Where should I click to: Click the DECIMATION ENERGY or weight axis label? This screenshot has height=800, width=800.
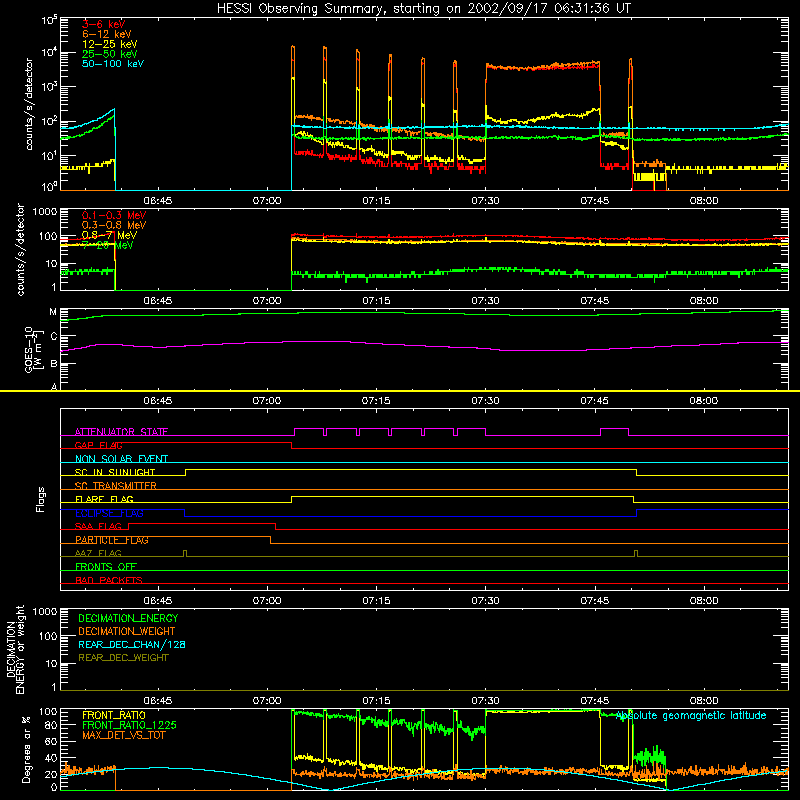[15, 649]
